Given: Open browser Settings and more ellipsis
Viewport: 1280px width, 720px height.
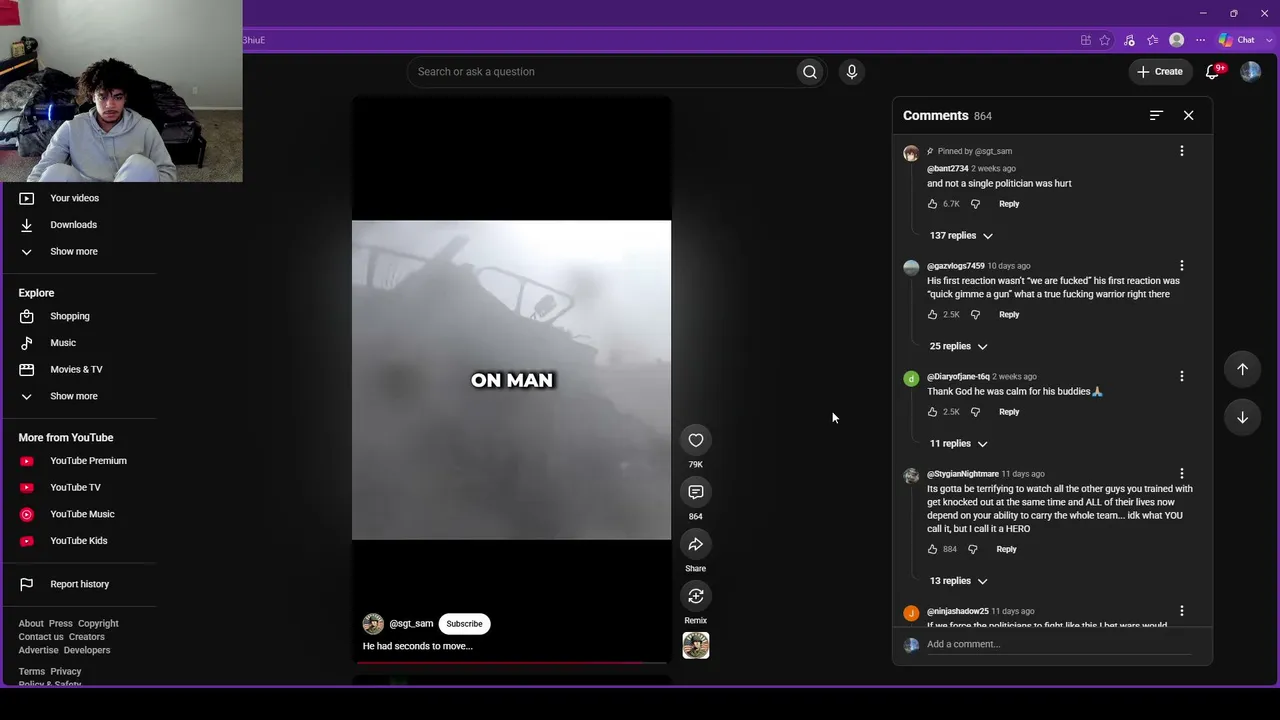Looking at the screenshot, I should (x=1201, y=40).
